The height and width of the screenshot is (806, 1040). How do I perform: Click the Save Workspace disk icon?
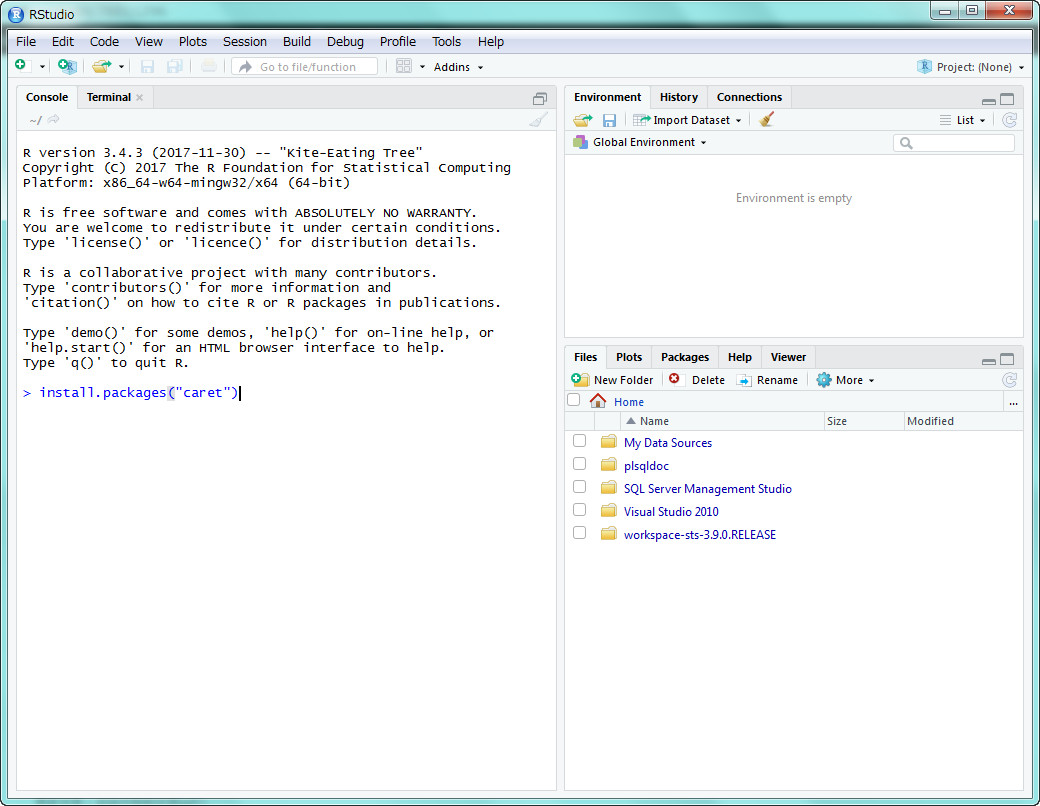pyautogui.click(x=609, y=120)
